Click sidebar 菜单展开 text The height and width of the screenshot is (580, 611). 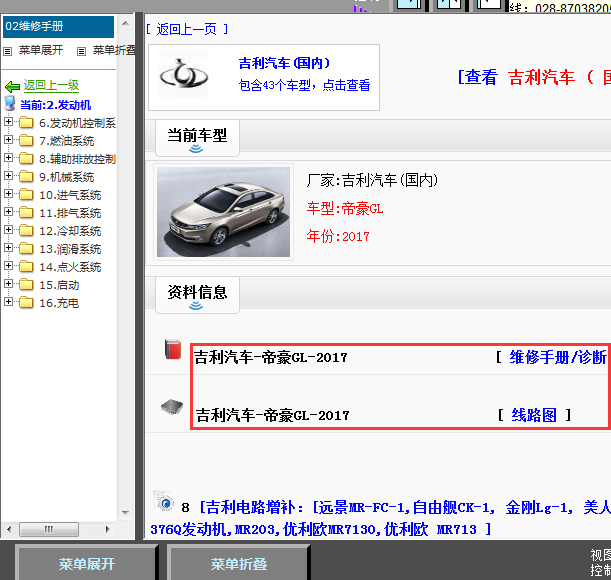click(x=41, y=50)
